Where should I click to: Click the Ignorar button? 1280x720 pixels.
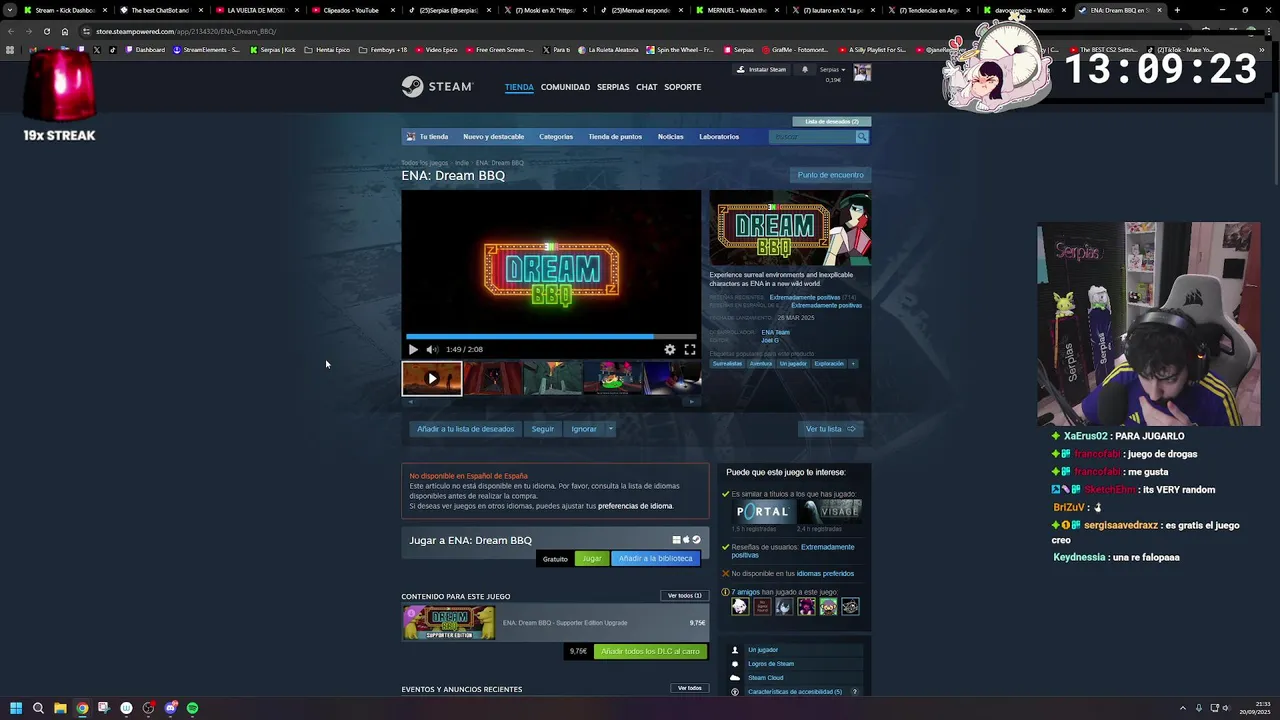[584, 429]
